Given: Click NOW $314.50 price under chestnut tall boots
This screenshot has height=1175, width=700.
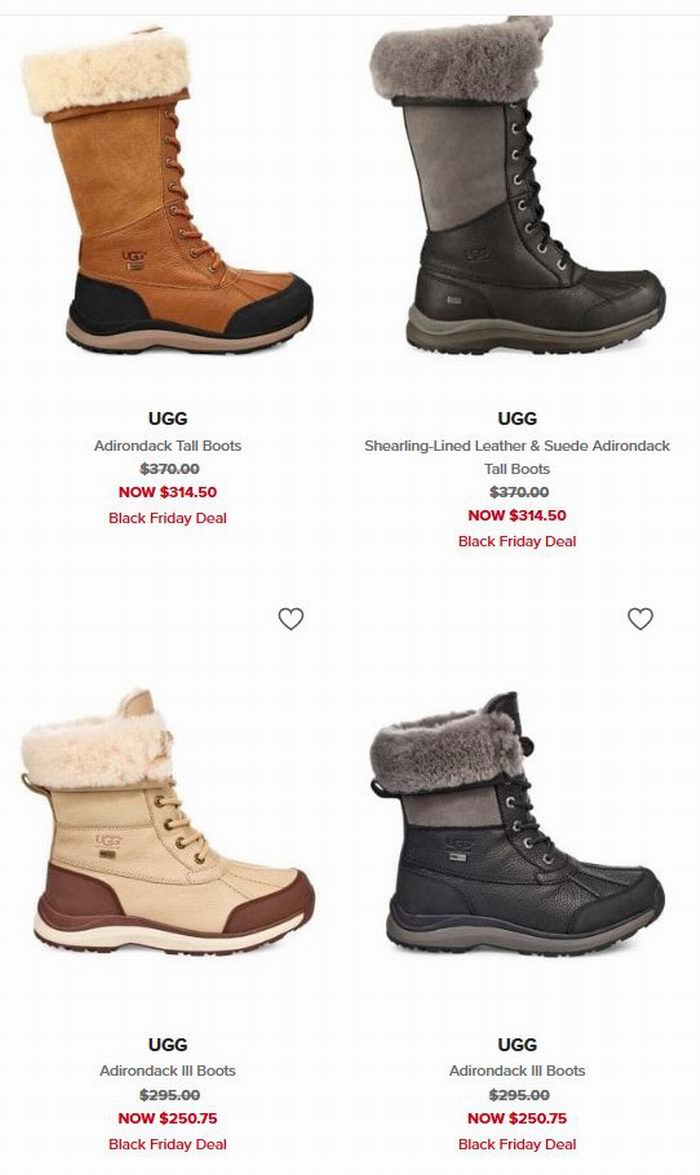Looking at the screenshot, I should (x=168, y=492).
